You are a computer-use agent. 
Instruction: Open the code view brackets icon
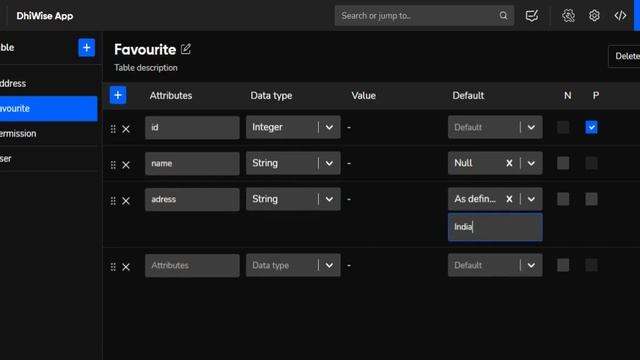(620, 16)
